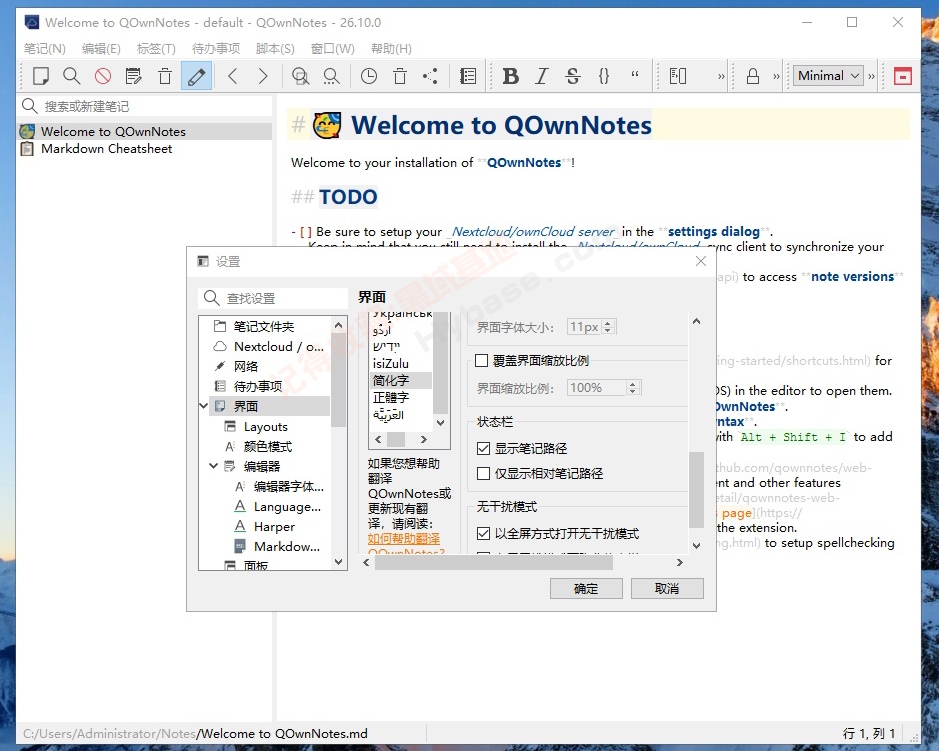The height and width of the screenshot is (751, 939).
Task: Collapse the 界面 tree node
Action: tap(204, 406)
